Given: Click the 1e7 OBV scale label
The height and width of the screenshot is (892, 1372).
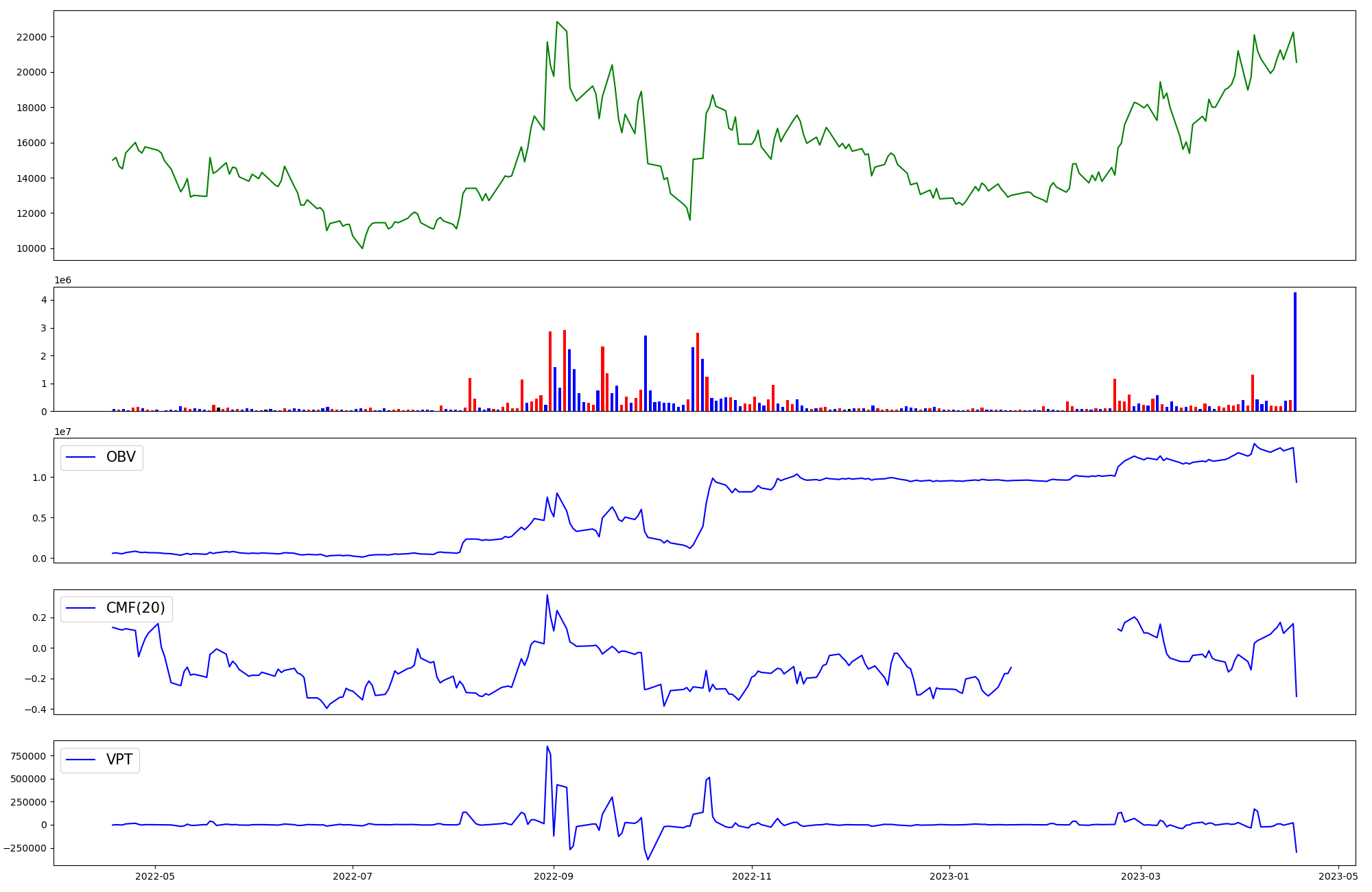Looking at the screenshot, I should [x=63, y=432].
